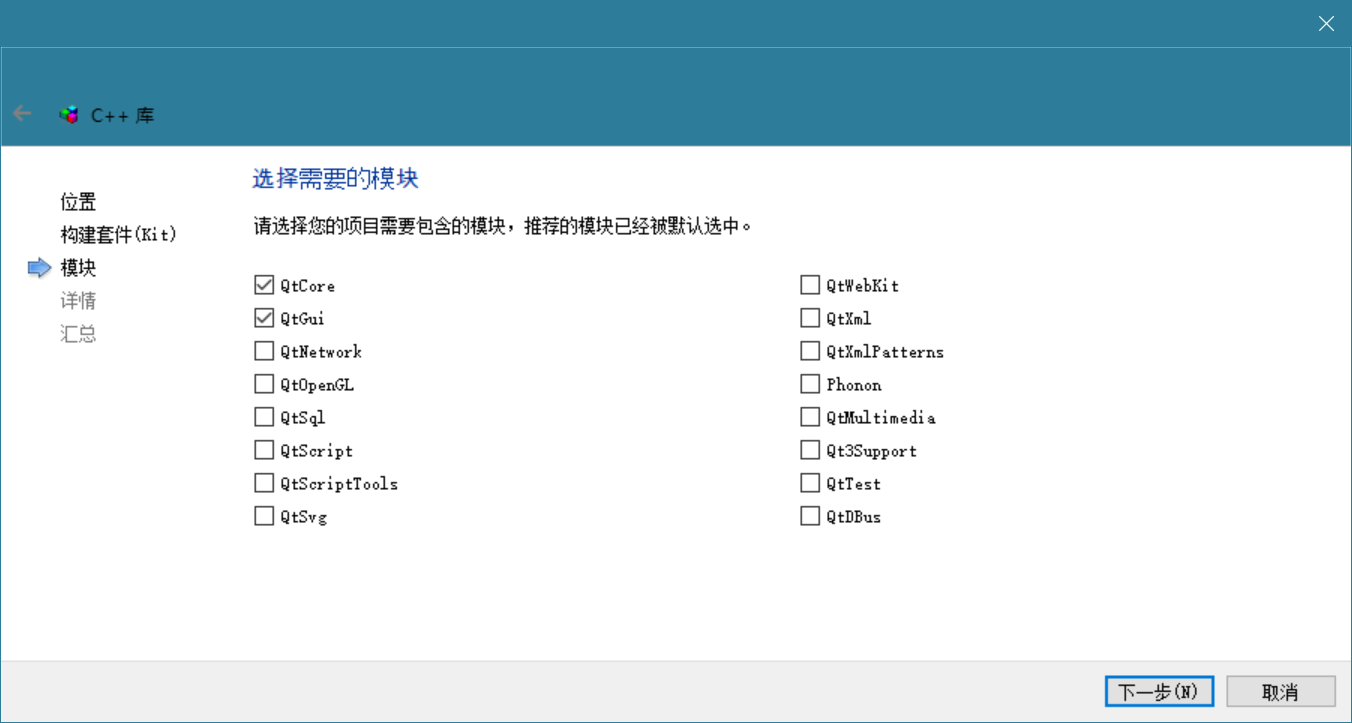Image resolution: width=1352 pixels, height=723 pixels.
Task: Click the 取消 cancel button
Action: 1280,691
